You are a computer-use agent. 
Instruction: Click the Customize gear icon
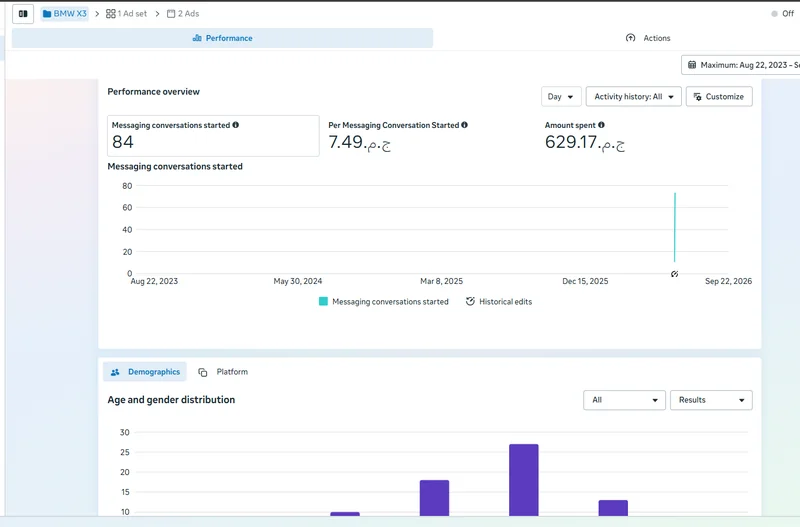coord(697,96)
